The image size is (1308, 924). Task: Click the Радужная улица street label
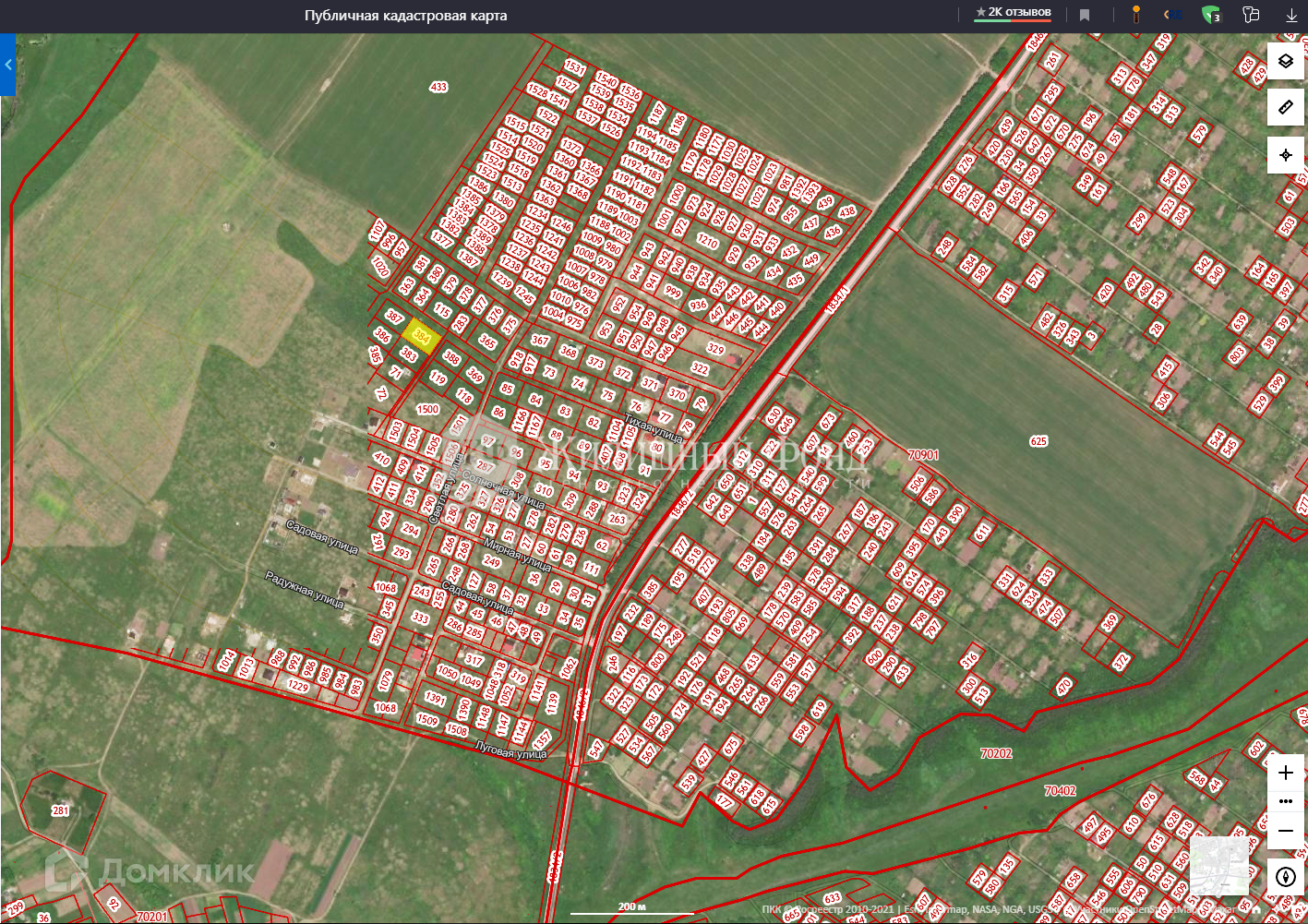point(305,590)
